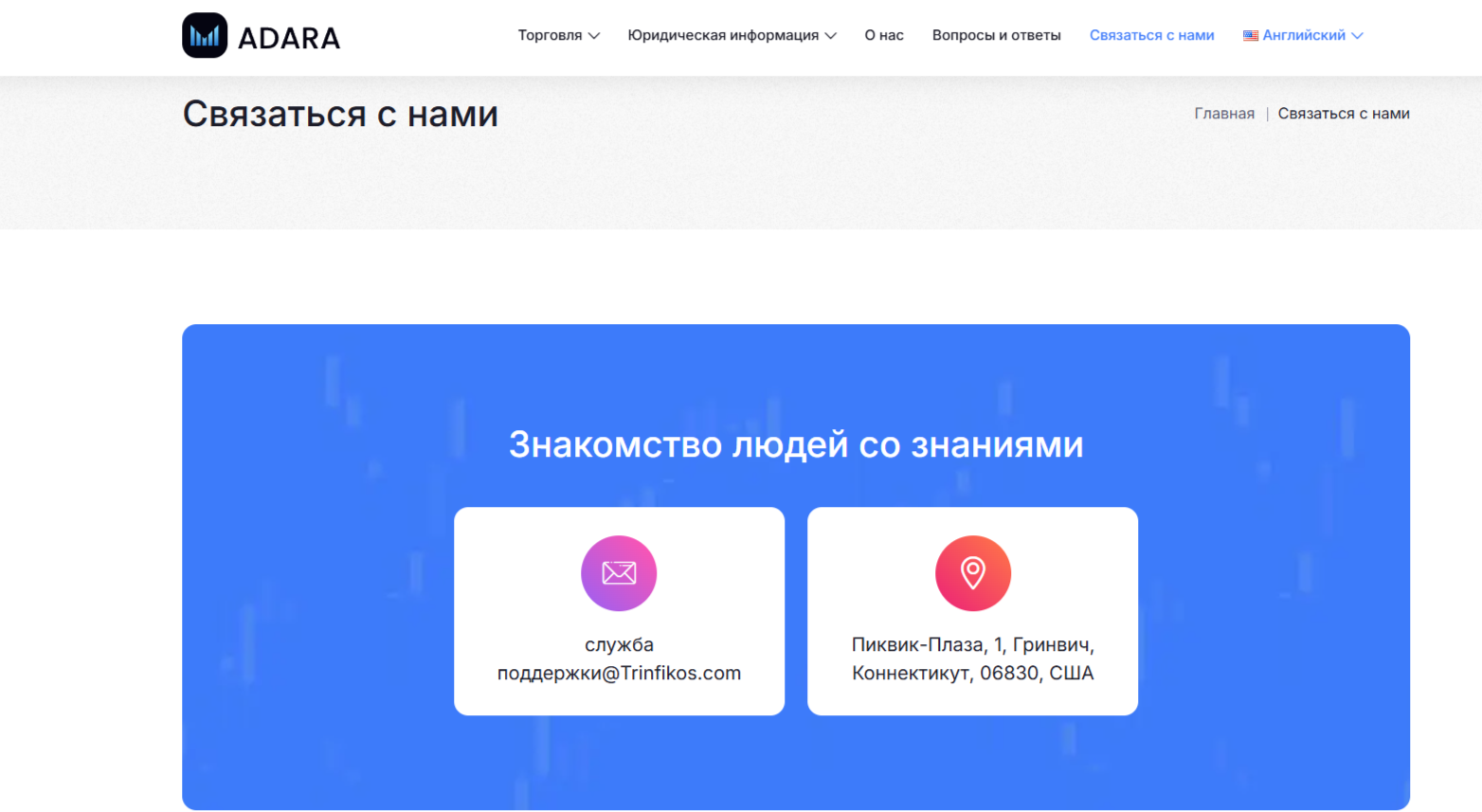Viewport: 1482px width, 812px height.
Task: Open the Торговля dropdown menu
Action: 551,34
